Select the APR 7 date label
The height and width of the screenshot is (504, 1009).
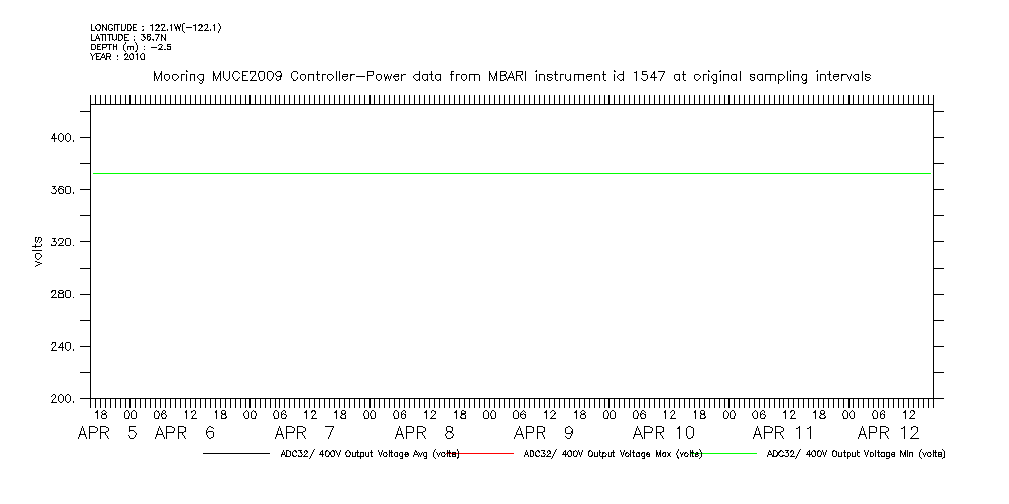tap(305, 434)
